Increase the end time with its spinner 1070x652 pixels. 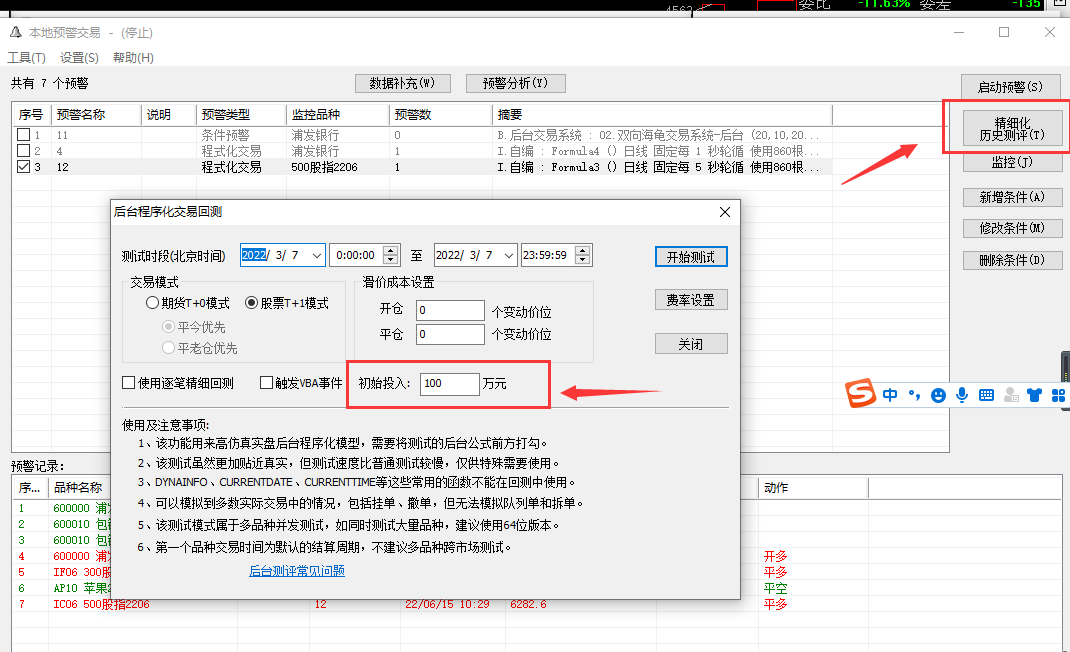click(582, 251)
